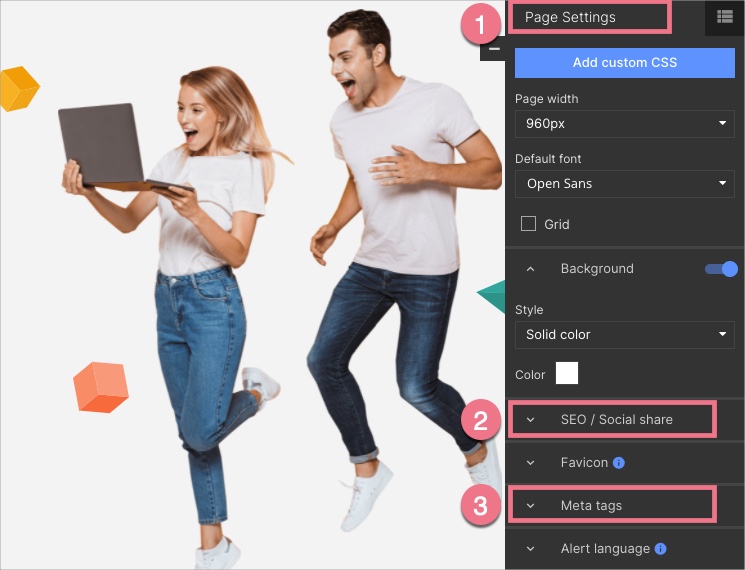The width and height of the screenshot is (745, 570).
Task: Collapse the Background section chevron
Action: 531,269
